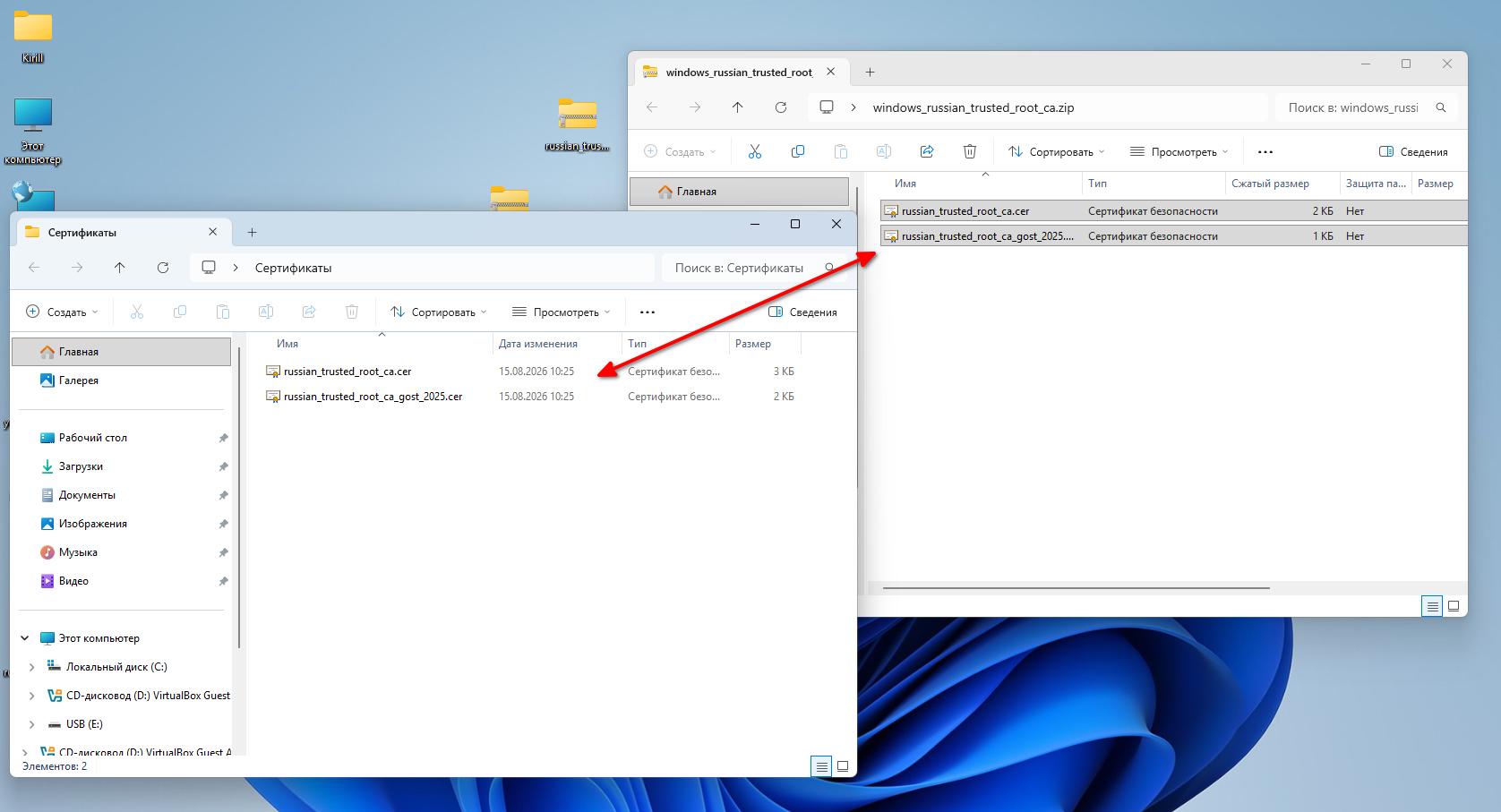Expand USB (E:) tree node
This screenshot has width=1501, height=812.
tap(32, 724)
